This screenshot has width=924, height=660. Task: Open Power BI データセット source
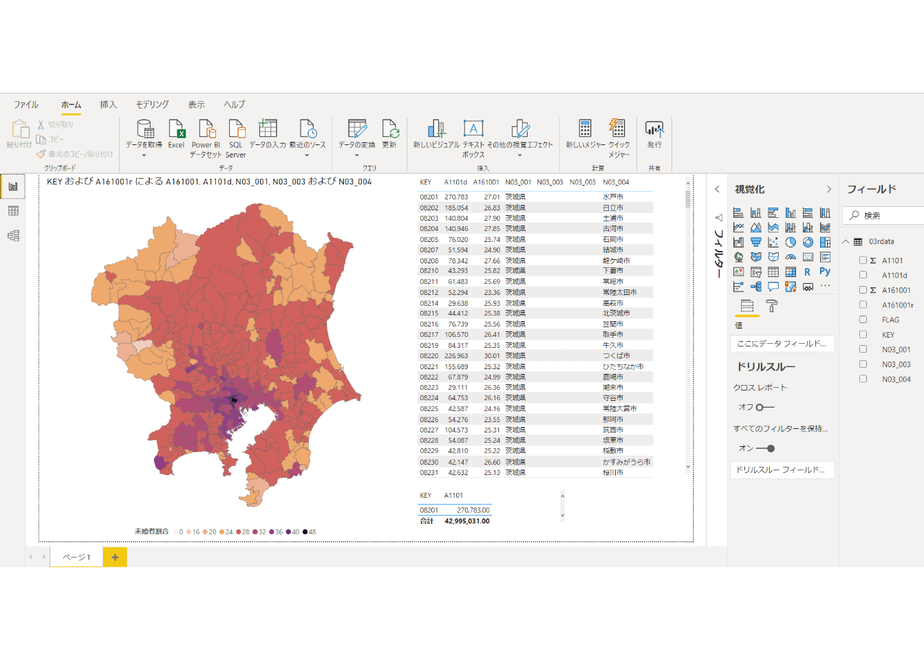click(x=206, y=138)
